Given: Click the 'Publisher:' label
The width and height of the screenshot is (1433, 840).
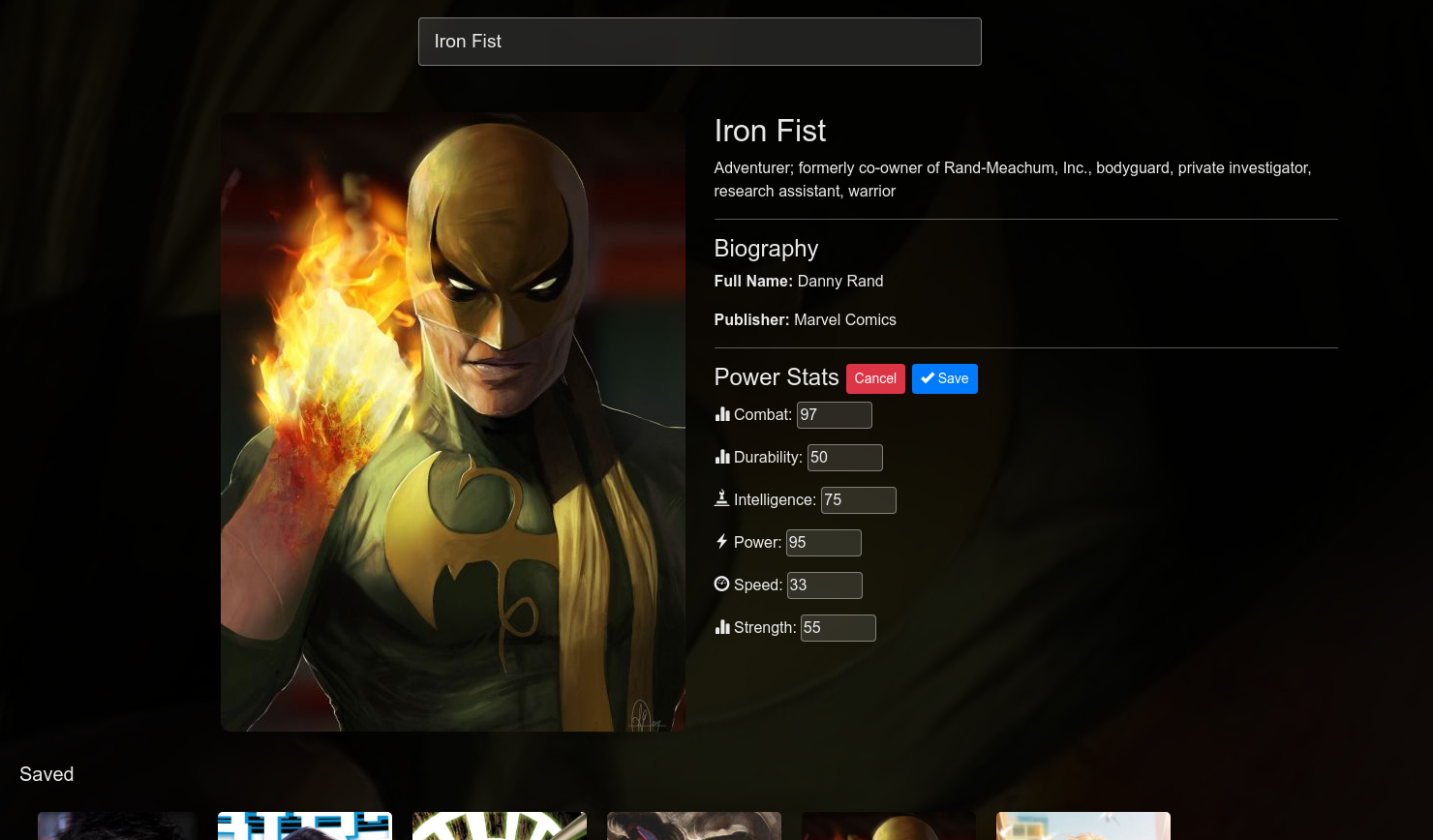Looking at the screenshot, I should pyautogui.click(x=752, y=319).
